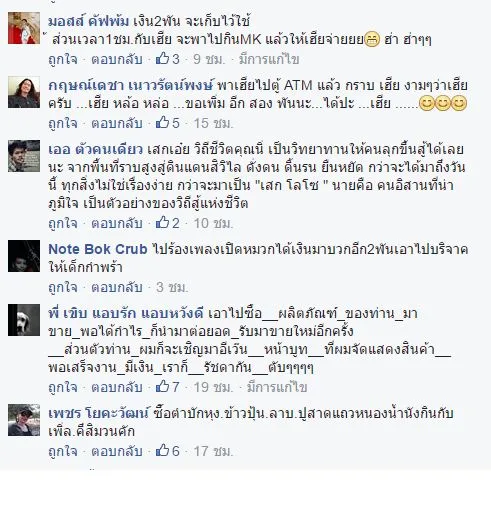This screenshot has width=491, height=525.
Task: Open เพชร โยดะวัฒน์'s profile picture
Action: coord(24,420)
